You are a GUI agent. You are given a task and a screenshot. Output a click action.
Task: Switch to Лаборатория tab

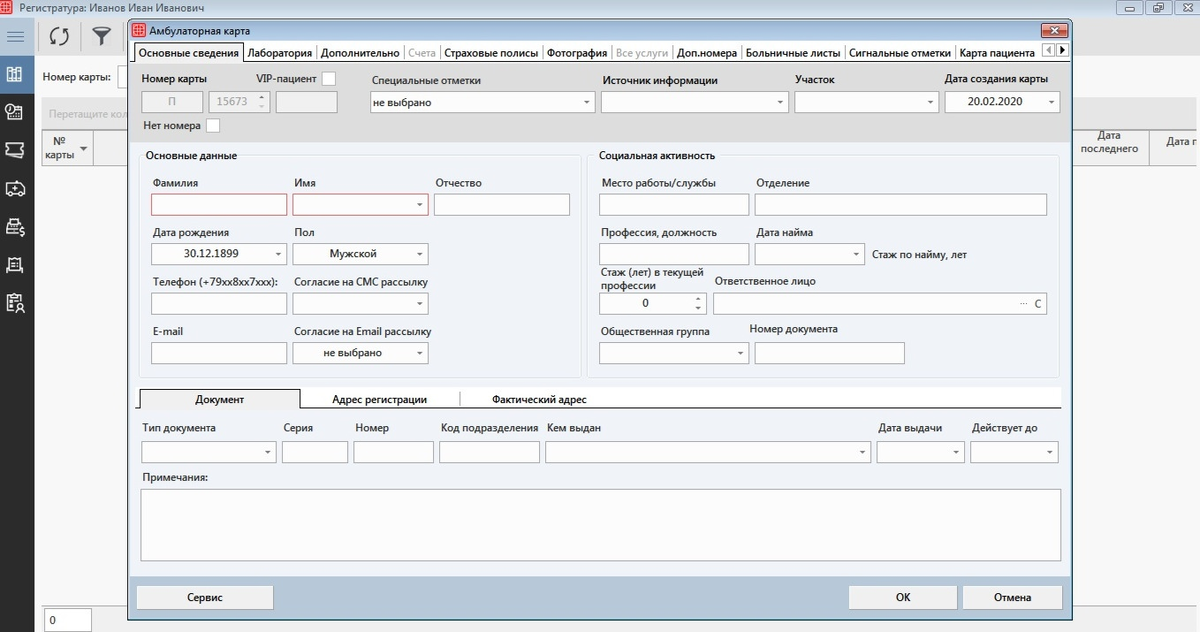click(280, 53)
